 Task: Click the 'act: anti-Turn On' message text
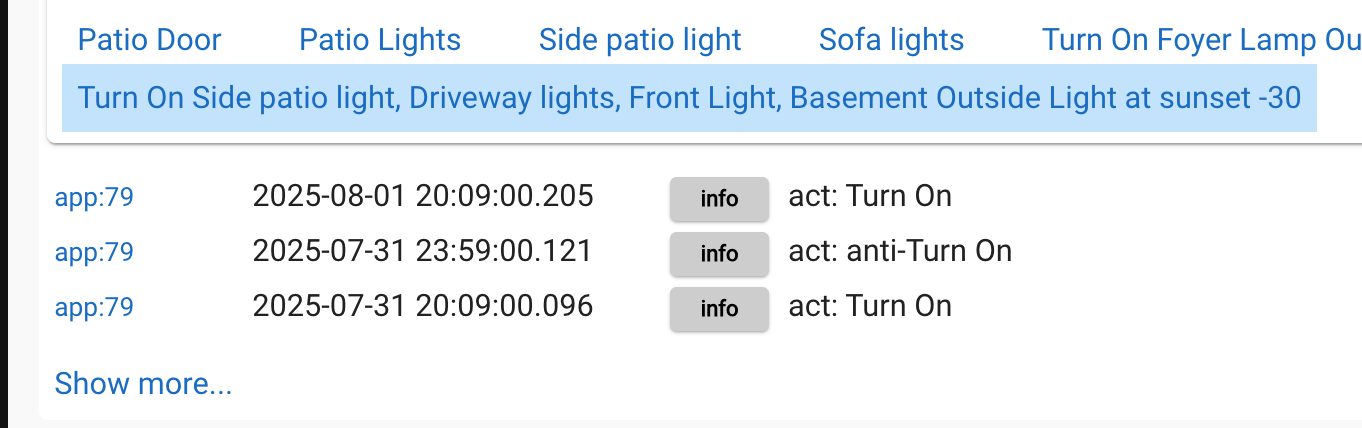click(x=900, y=251)
